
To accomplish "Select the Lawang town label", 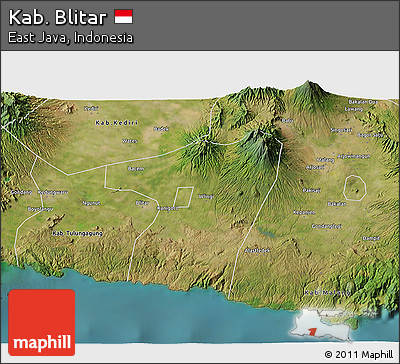I will (354, 109).
